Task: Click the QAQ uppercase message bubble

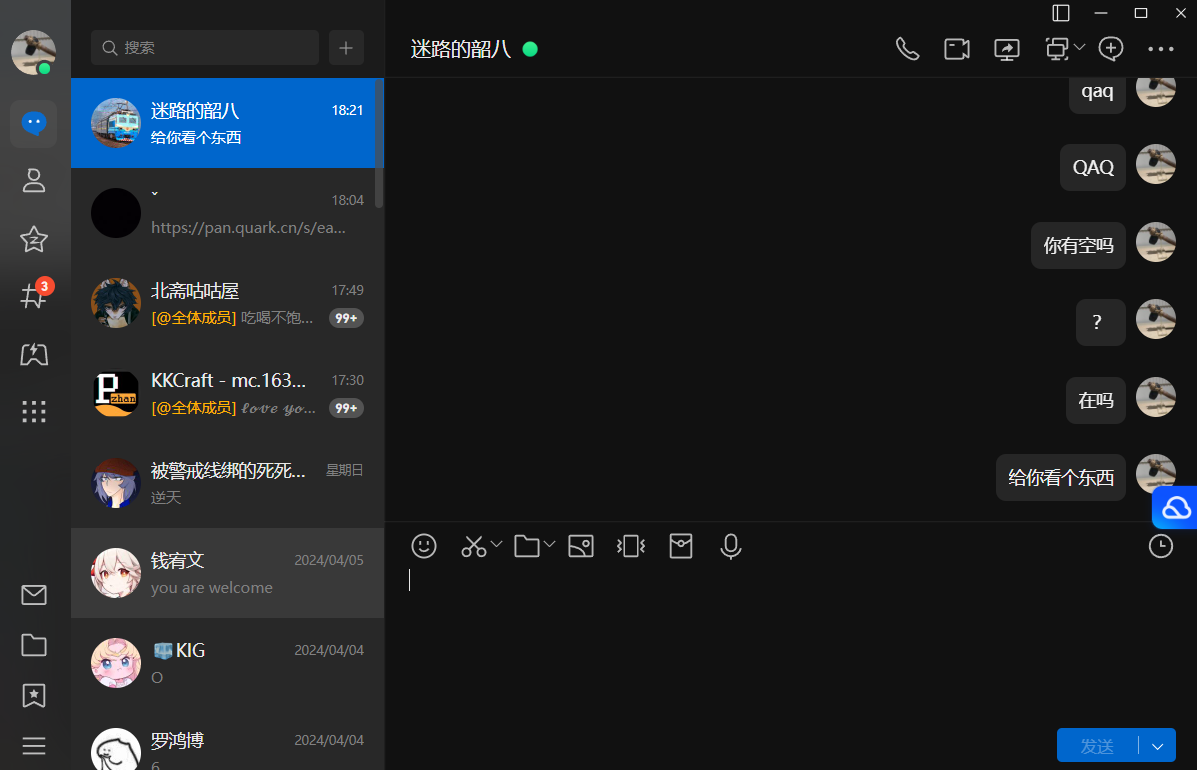Action: tap(1092, 167)
